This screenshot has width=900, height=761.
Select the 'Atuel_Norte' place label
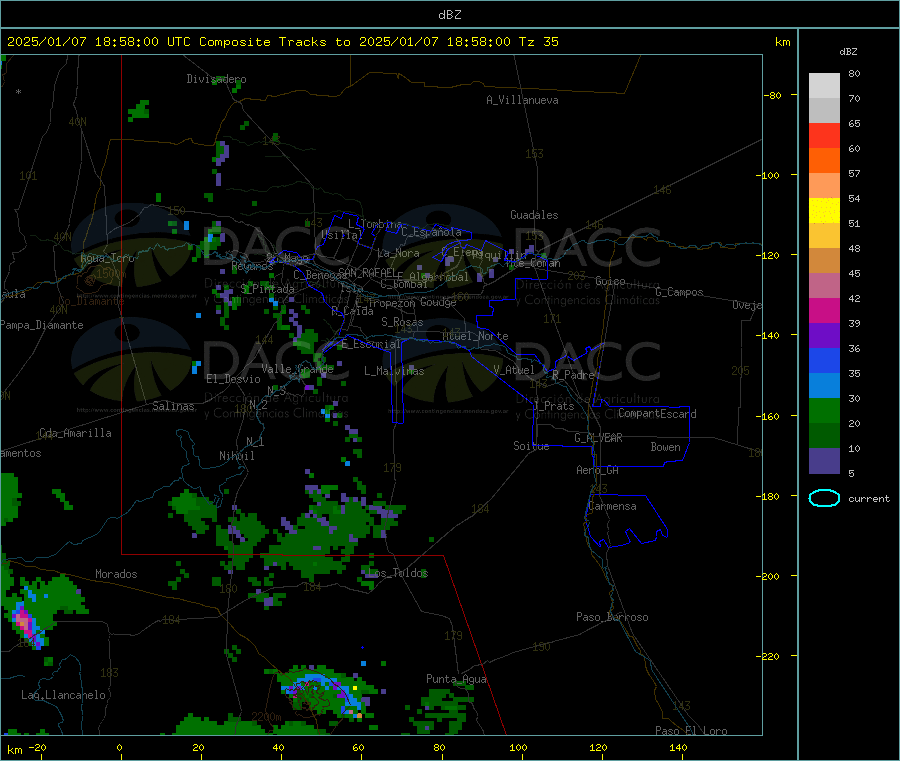pyautogui.click(x=475, y=336)
